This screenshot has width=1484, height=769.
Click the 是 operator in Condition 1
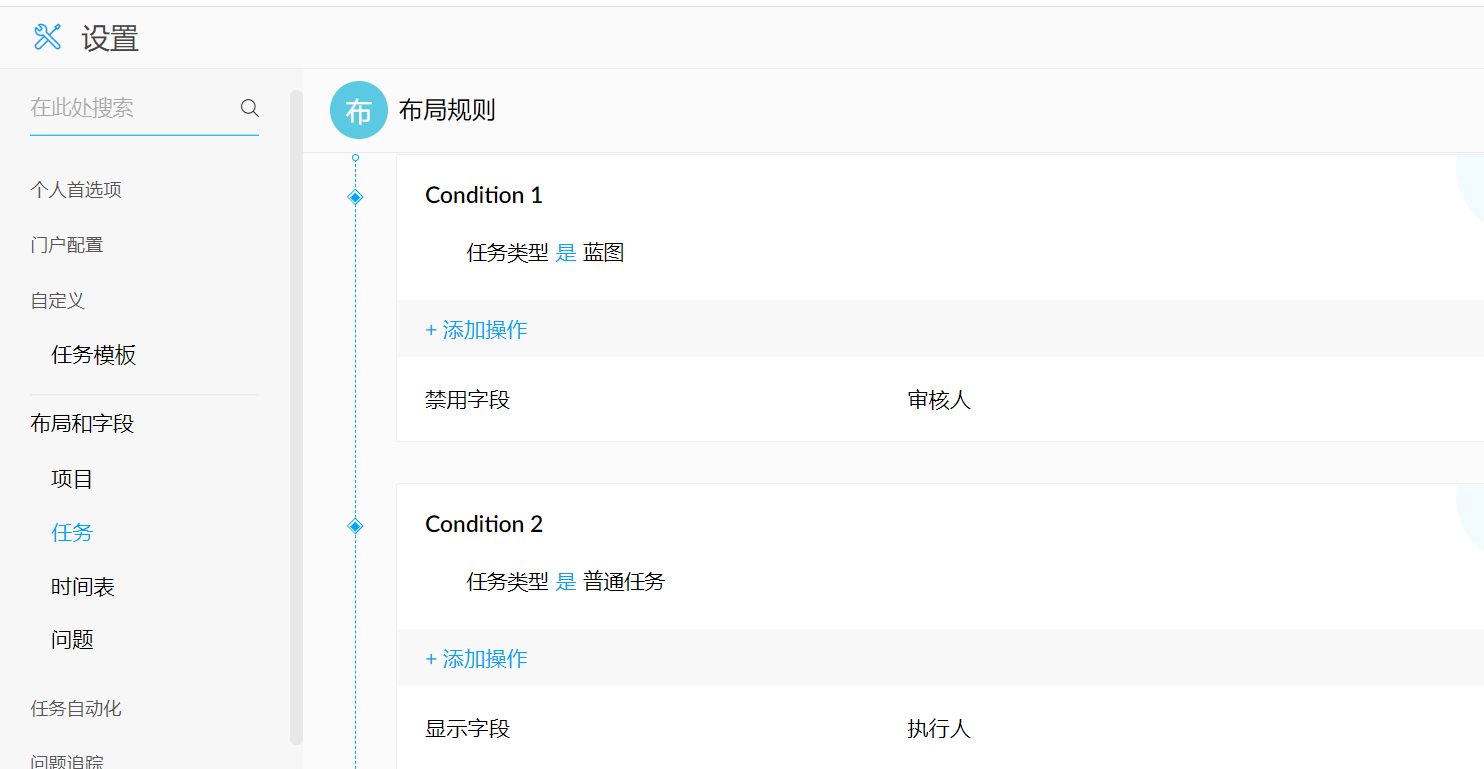tap(566, 253)
